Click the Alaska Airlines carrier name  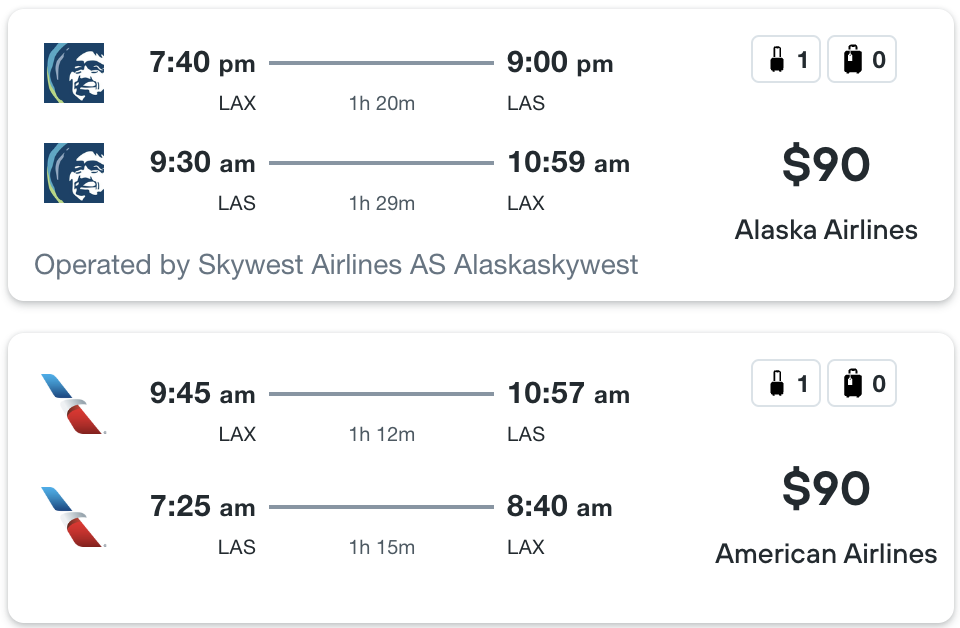tap(826, 230)
